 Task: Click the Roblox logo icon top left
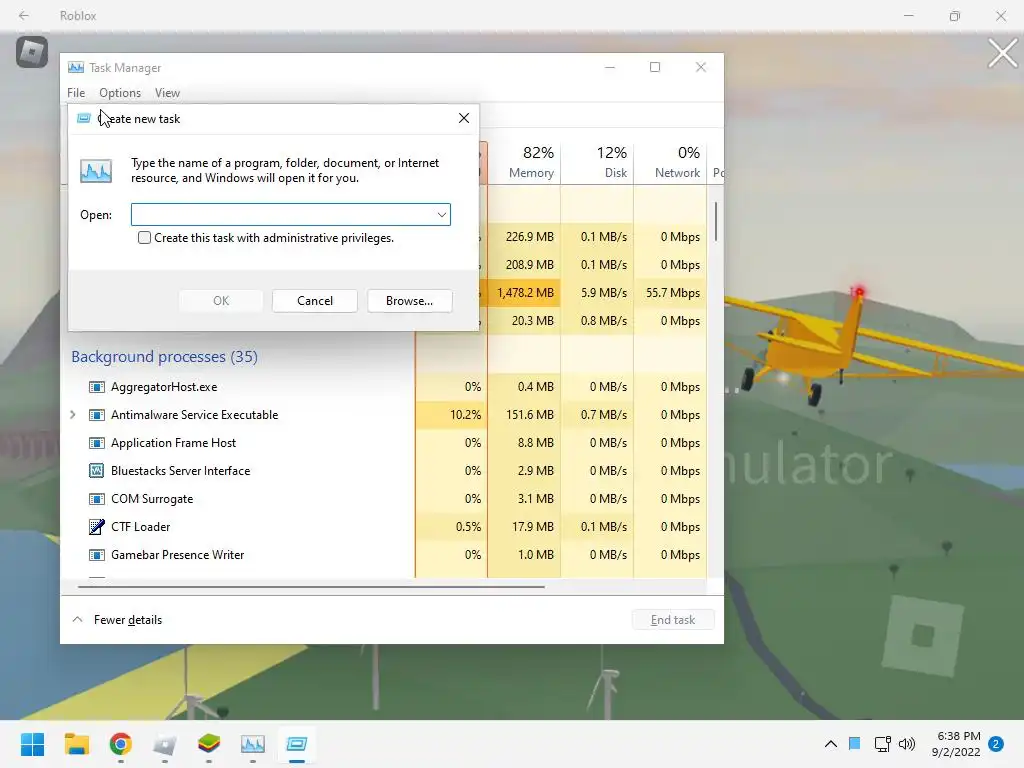(32, 52)
